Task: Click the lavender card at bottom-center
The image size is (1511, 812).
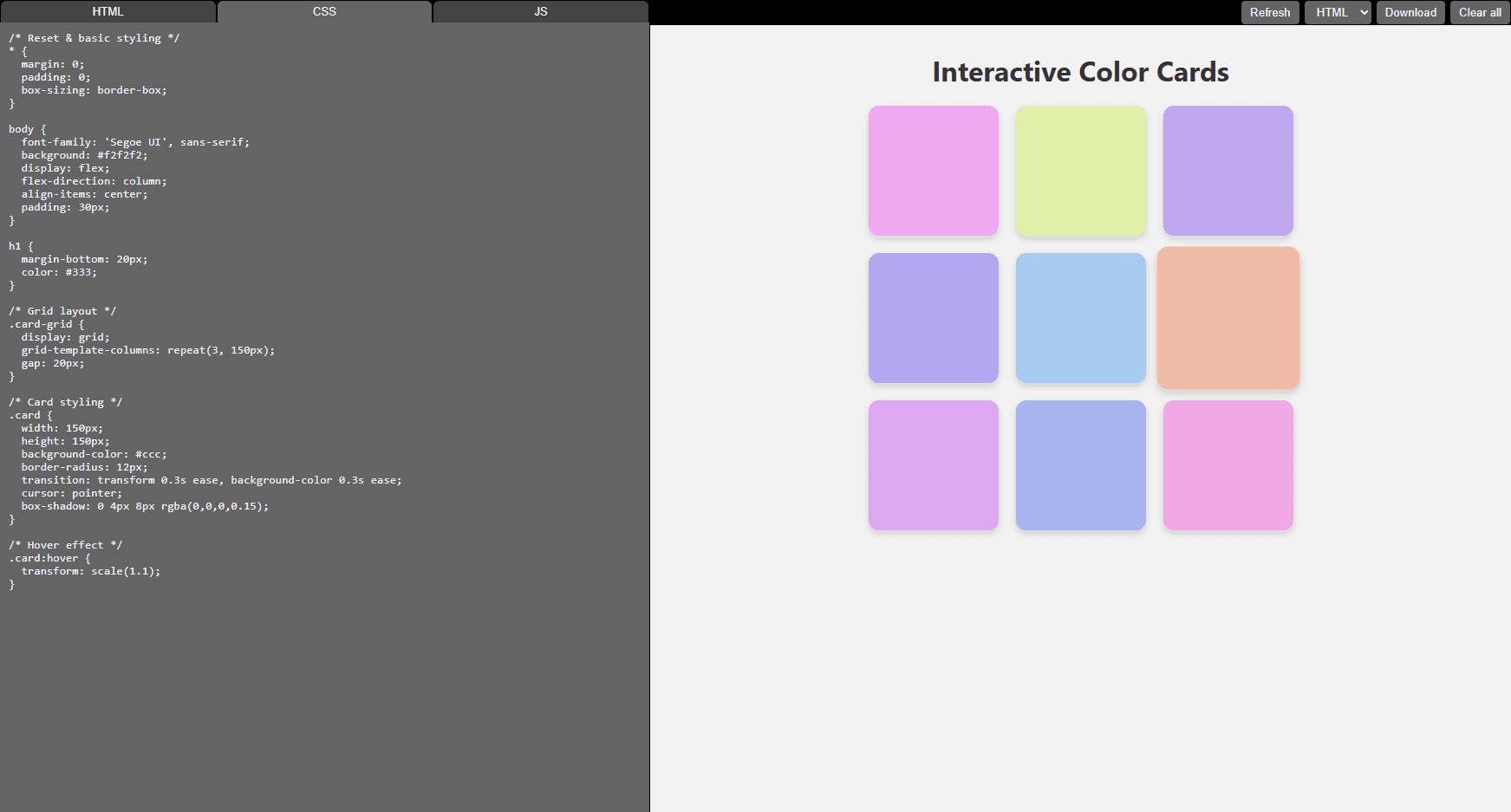Action: [1080, 464]
